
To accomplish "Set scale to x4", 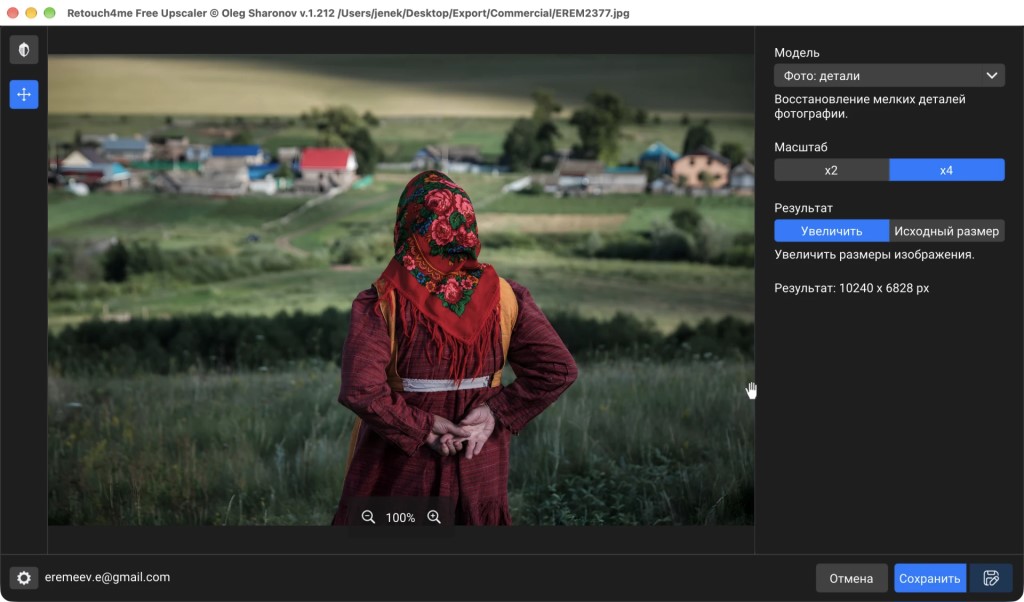I will pyautogui.click(x=946, y=170).
